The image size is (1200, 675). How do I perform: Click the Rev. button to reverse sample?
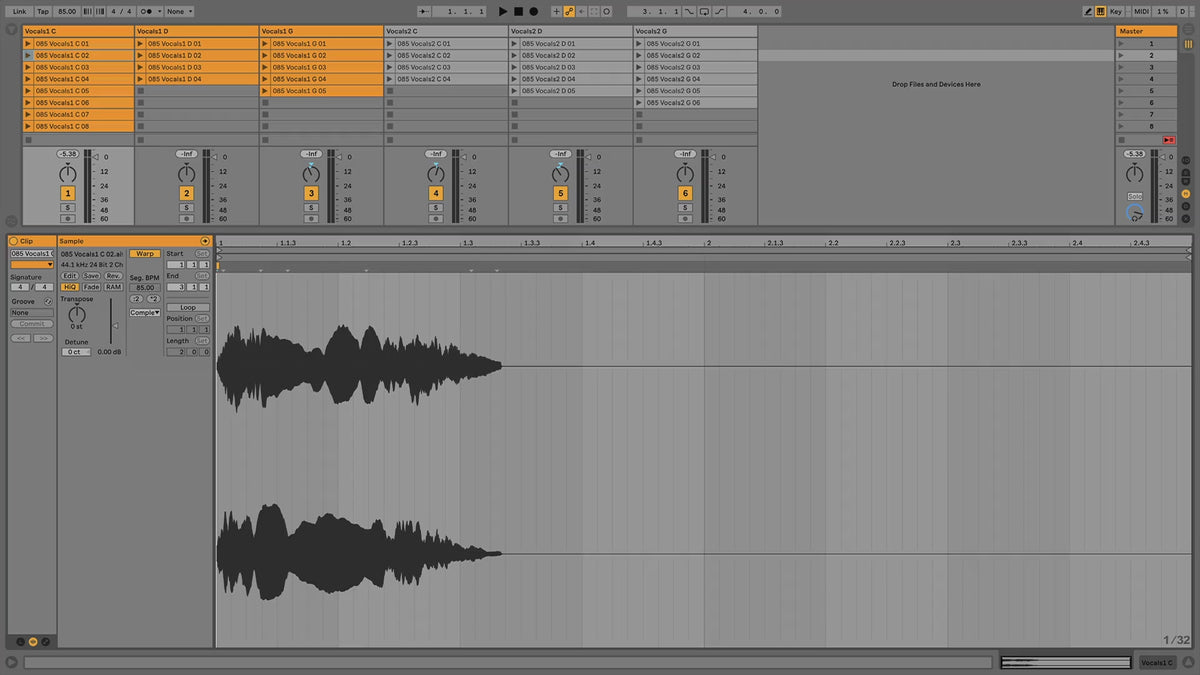113,276
